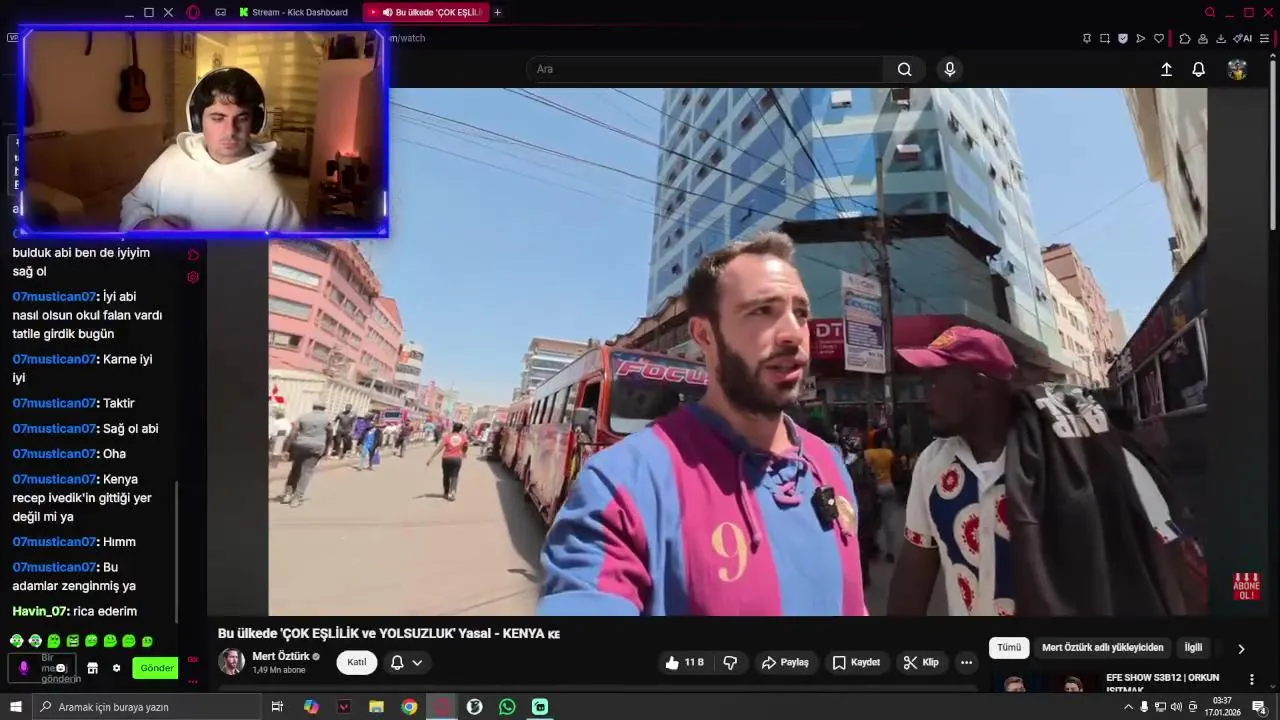Dislike the video with thumbs-down
The image size is (1280, 720).
pos(730,662)
